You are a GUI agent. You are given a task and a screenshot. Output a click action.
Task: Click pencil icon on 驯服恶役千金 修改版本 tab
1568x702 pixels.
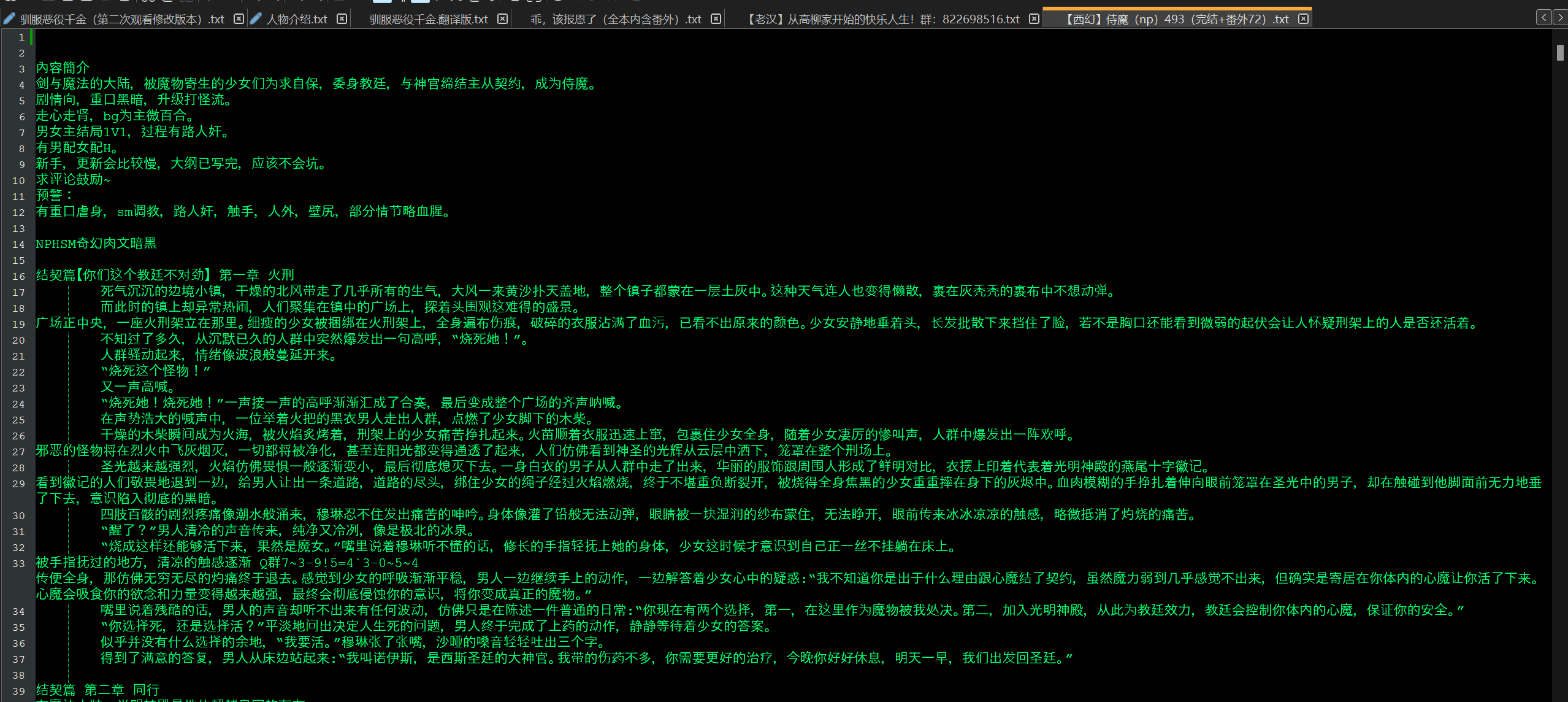(x=9, y=19)
